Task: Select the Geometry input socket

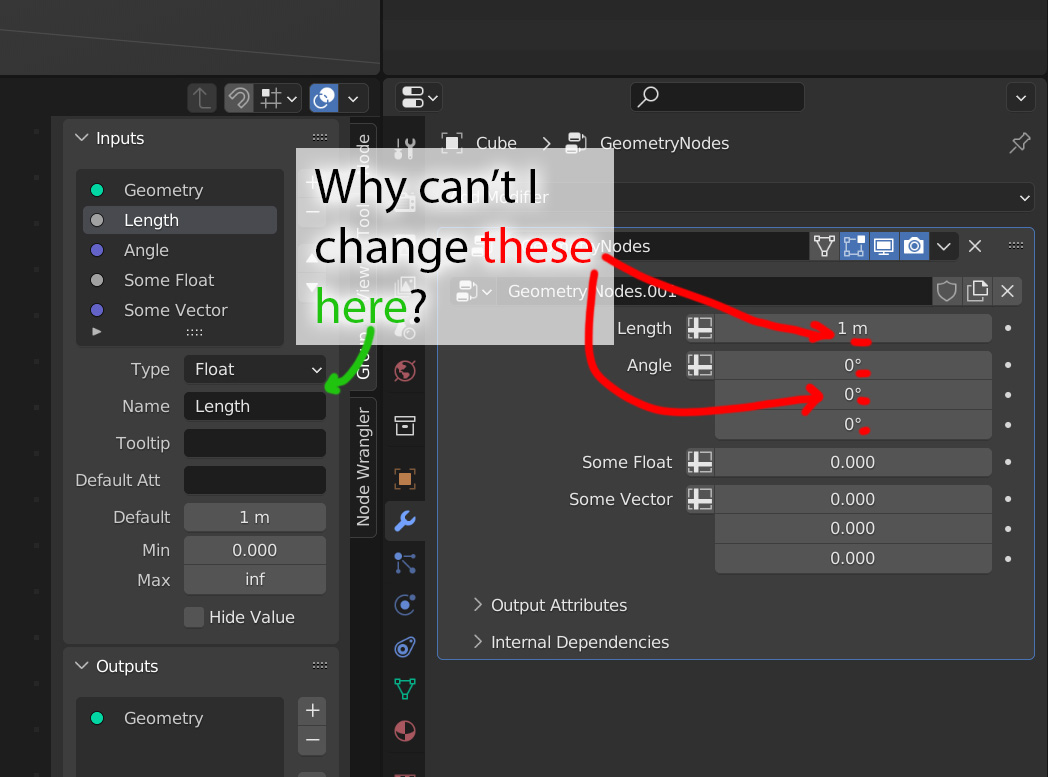Action: pos(180,190)
